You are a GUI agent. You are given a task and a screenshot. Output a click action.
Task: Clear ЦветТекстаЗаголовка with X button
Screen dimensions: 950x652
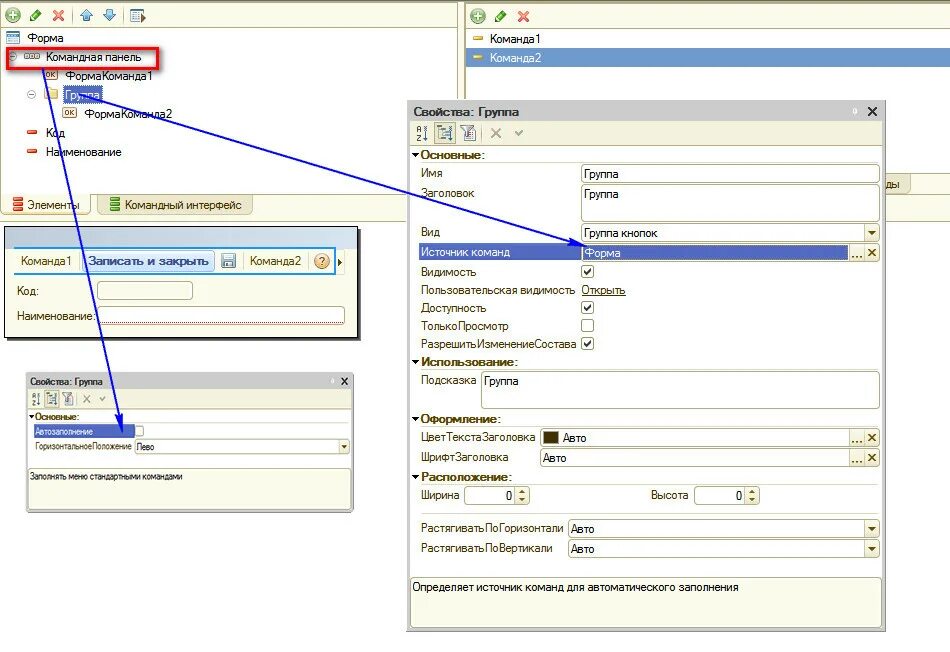click(872, 437)
